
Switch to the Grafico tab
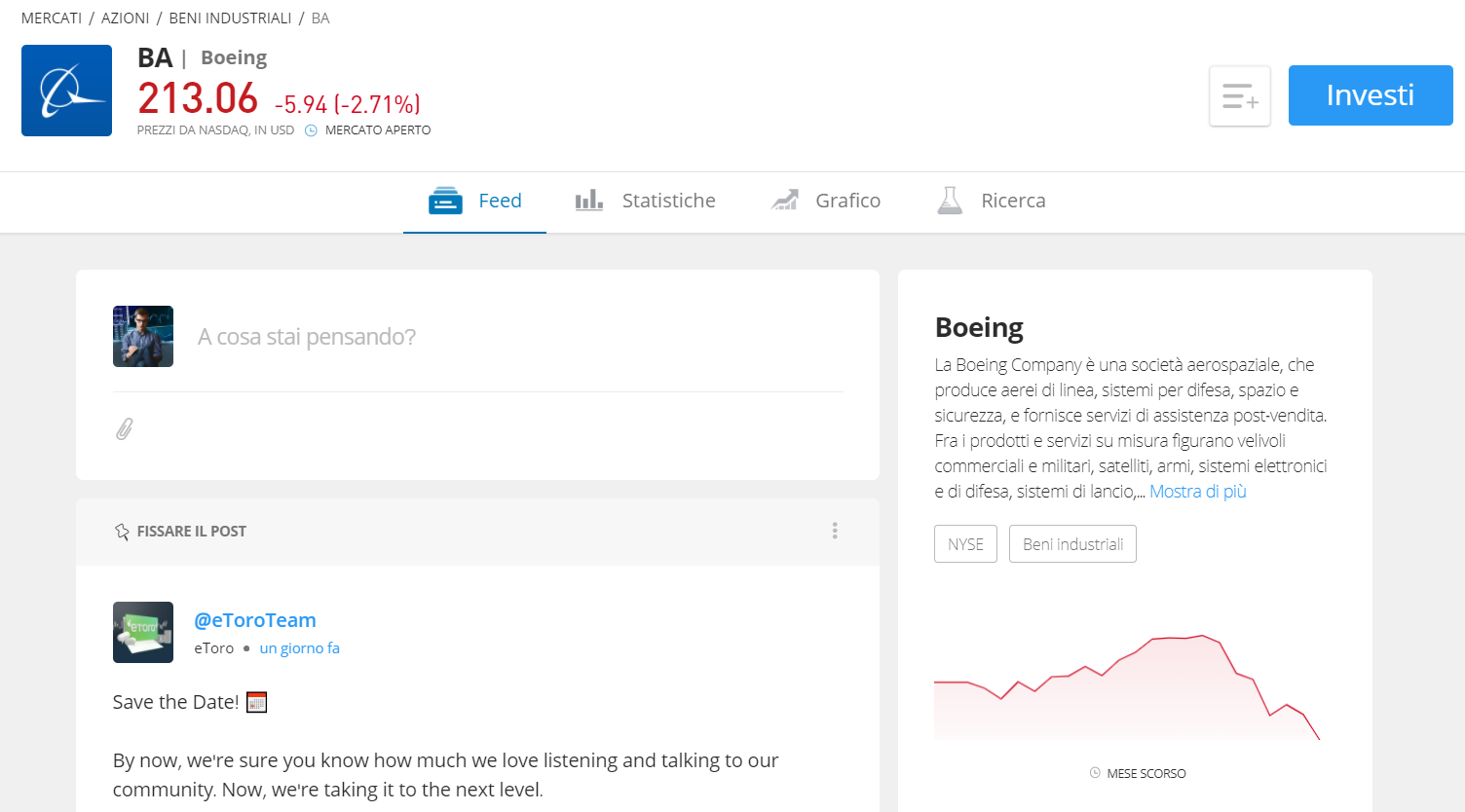(826, 202)
